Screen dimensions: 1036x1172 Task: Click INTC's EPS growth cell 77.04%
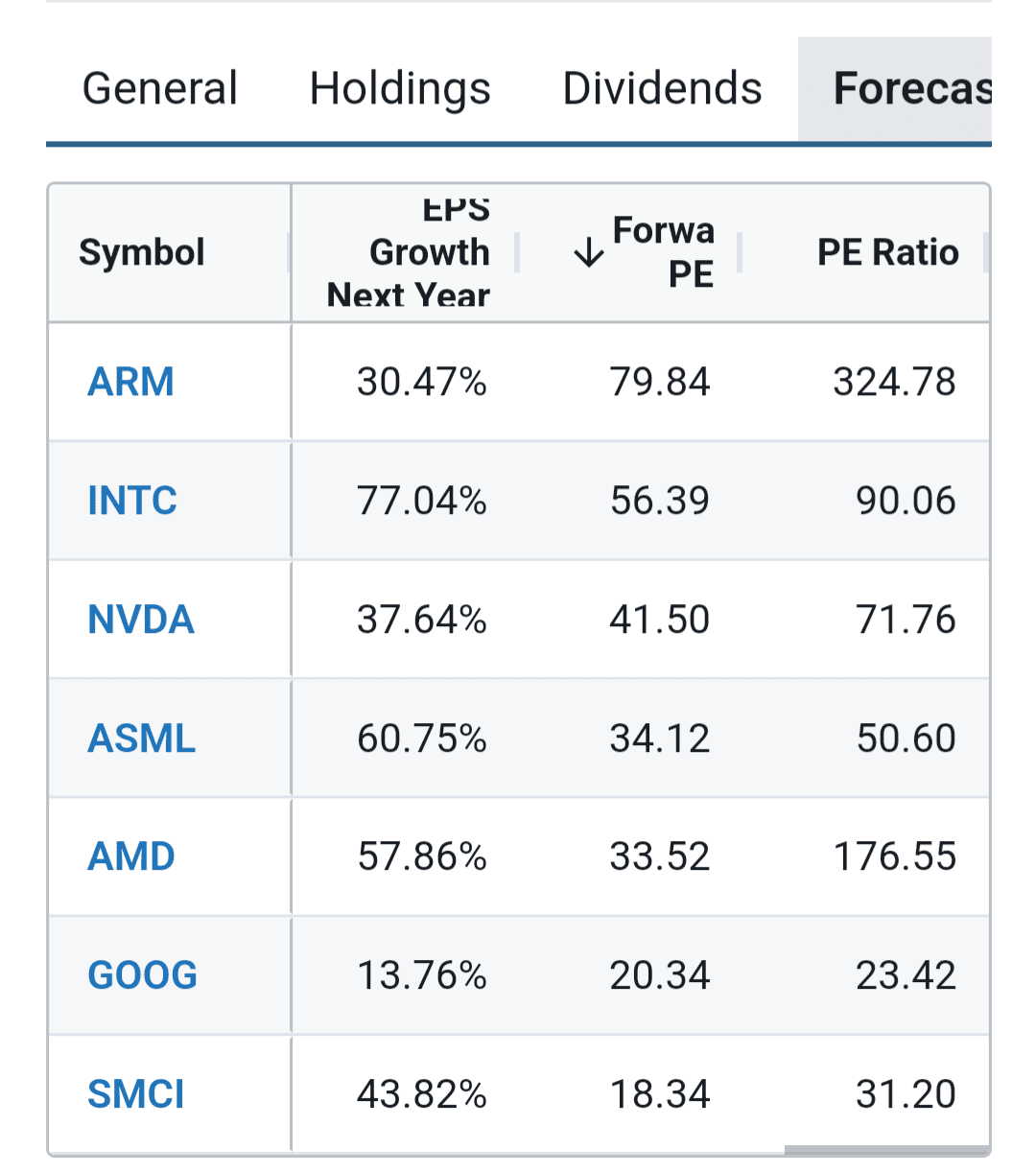pyautogui.click(x=422, y=501)
